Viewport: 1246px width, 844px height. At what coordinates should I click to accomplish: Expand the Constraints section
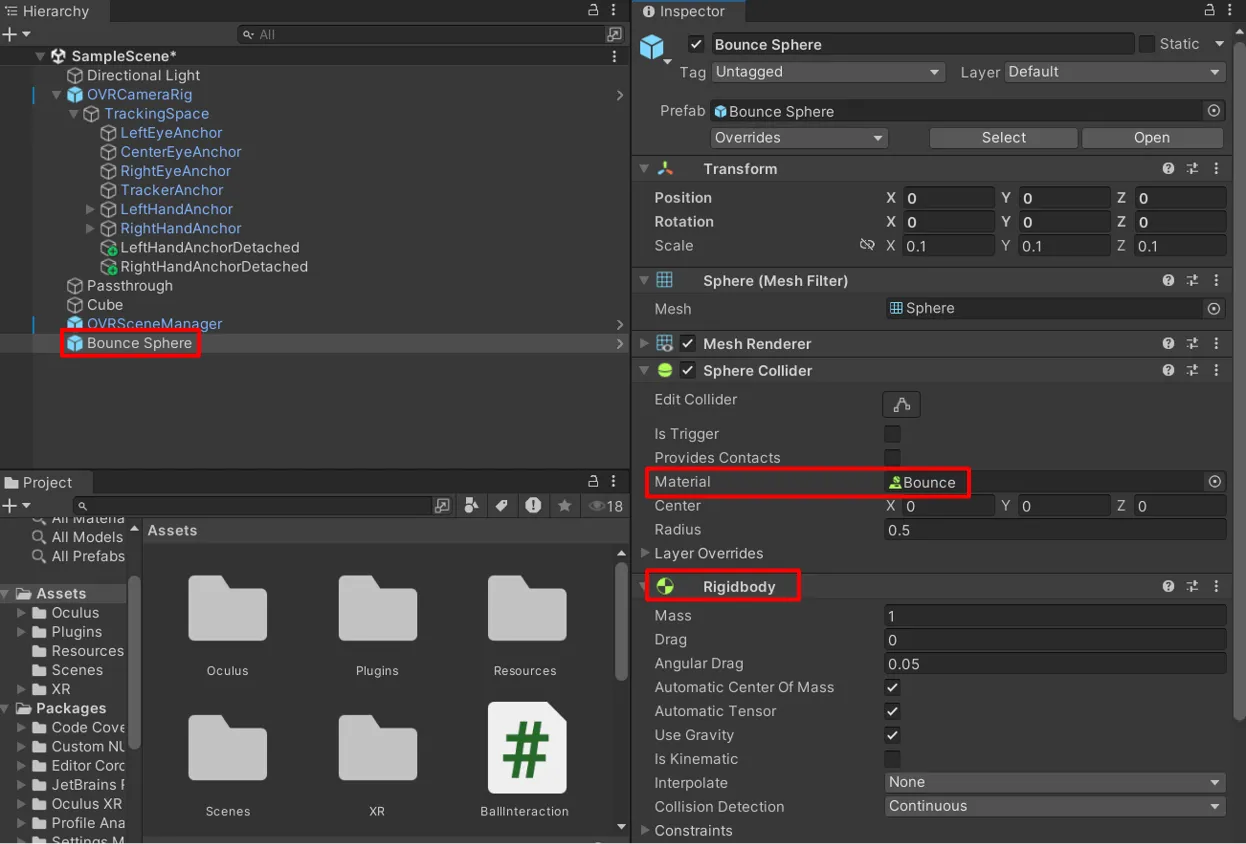(x=645, y=830)
